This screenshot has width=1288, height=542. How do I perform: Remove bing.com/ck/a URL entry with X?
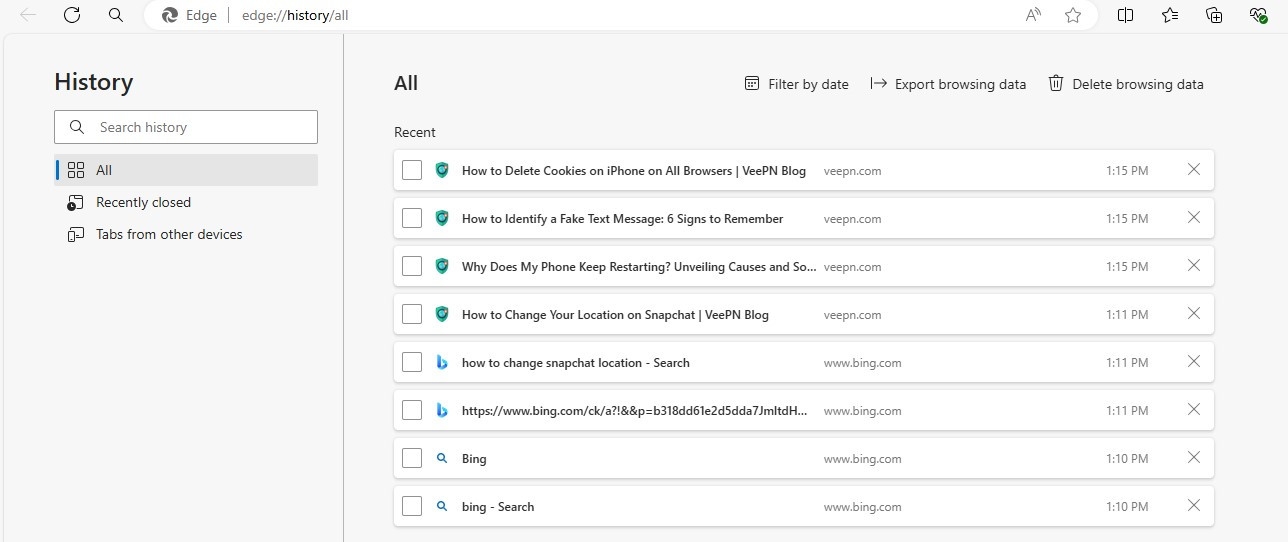(x=1193, y=409)
